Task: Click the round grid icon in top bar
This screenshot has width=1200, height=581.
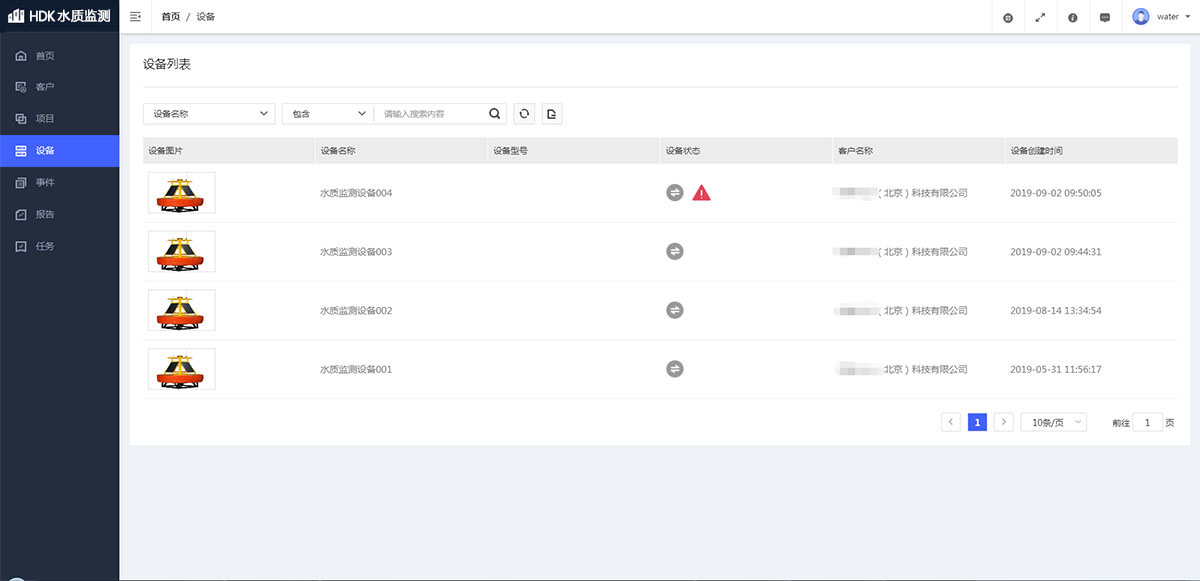Action: click(1008, 17)
